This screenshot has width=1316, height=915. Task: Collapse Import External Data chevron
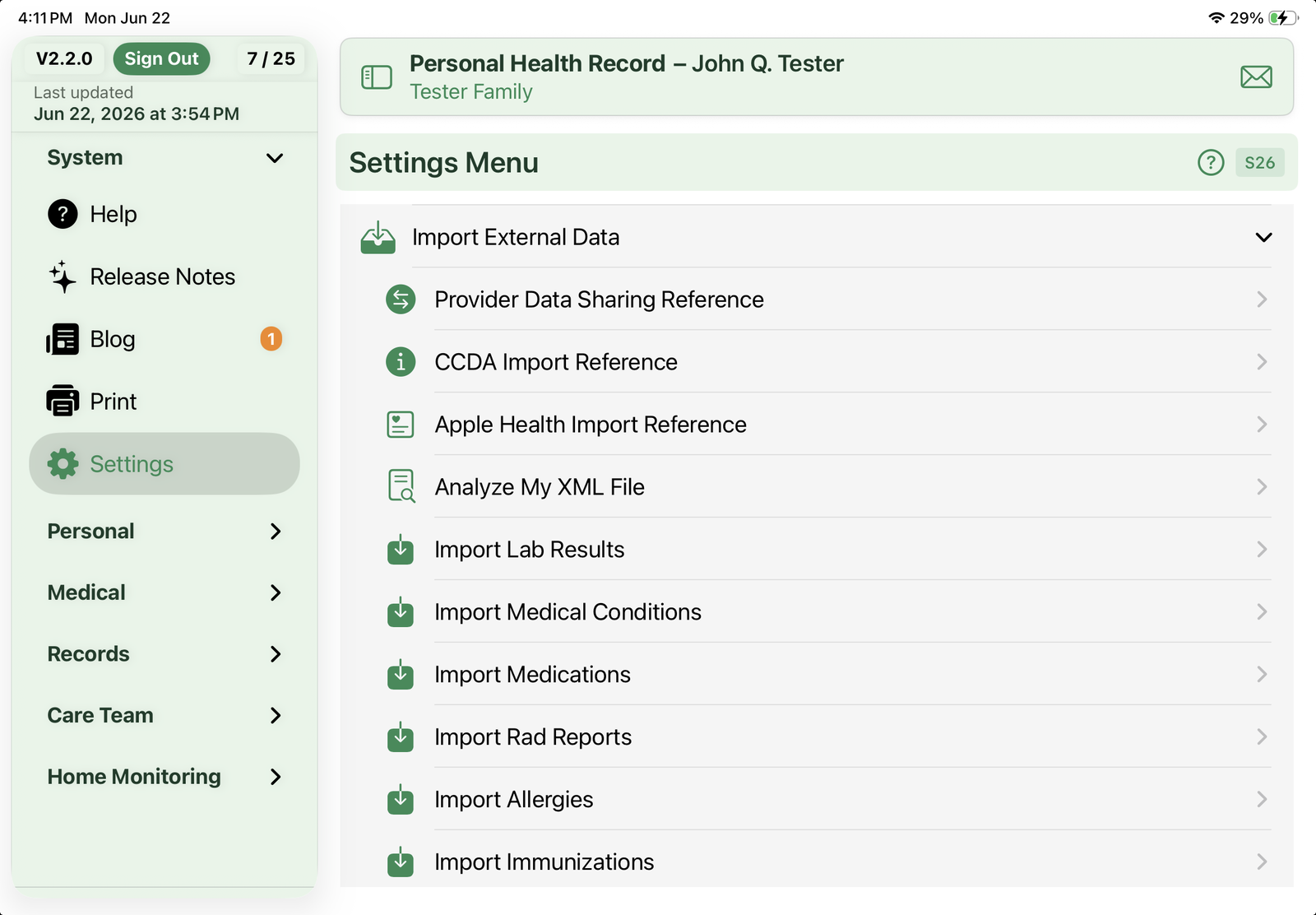1263,238
